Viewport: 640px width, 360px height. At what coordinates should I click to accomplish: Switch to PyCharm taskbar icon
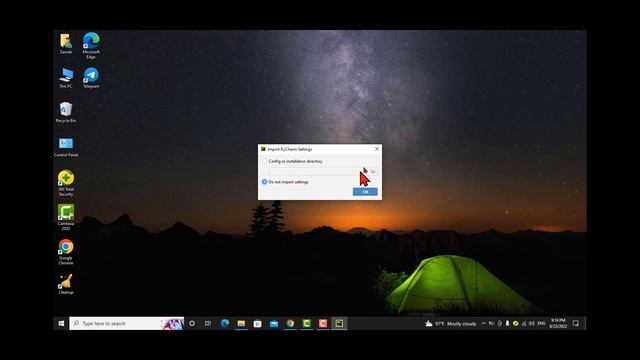click(x=339, y=323)
